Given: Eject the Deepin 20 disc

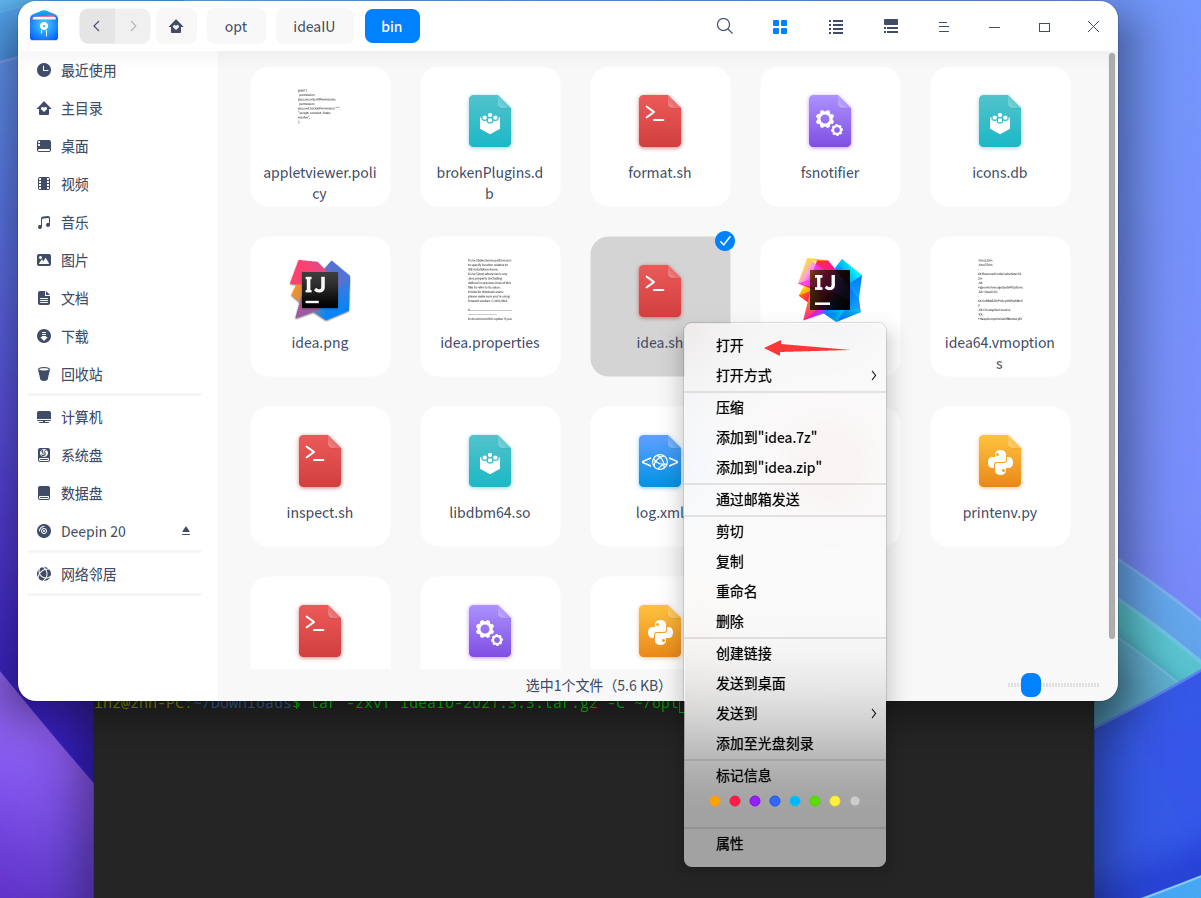Looking at the screenshot, I should tap(185, 531).
